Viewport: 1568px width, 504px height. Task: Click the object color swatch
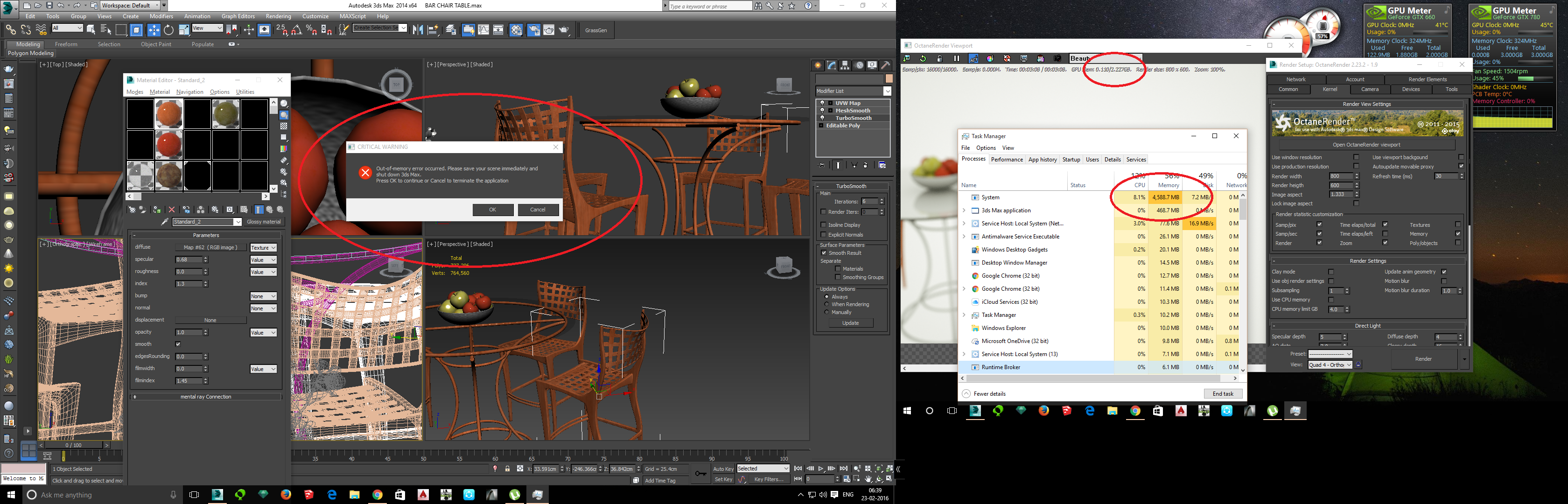click(889, 79)
